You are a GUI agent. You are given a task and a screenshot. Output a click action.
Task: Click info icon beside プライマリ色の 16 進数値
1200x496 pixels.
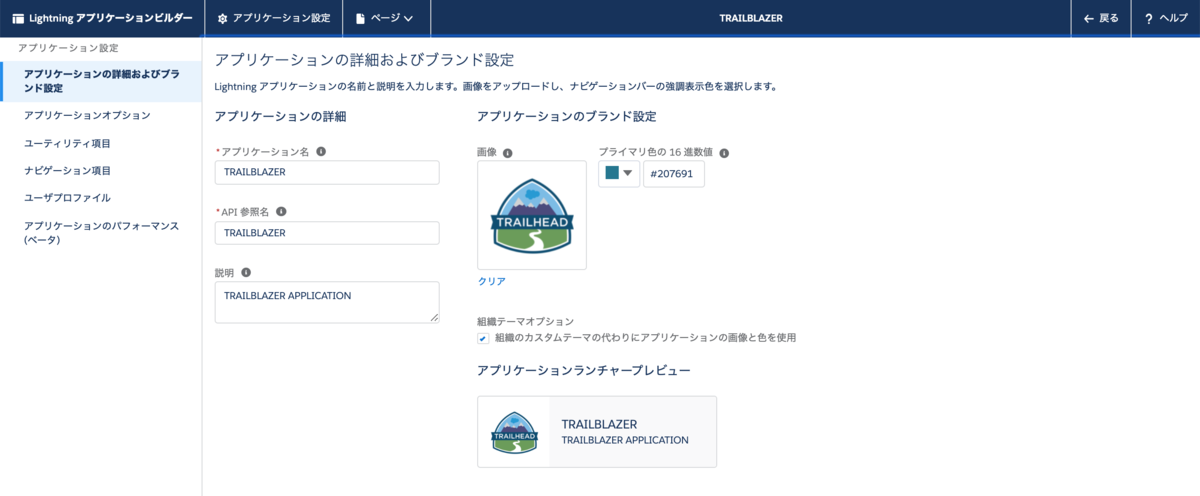coord(724,153)
